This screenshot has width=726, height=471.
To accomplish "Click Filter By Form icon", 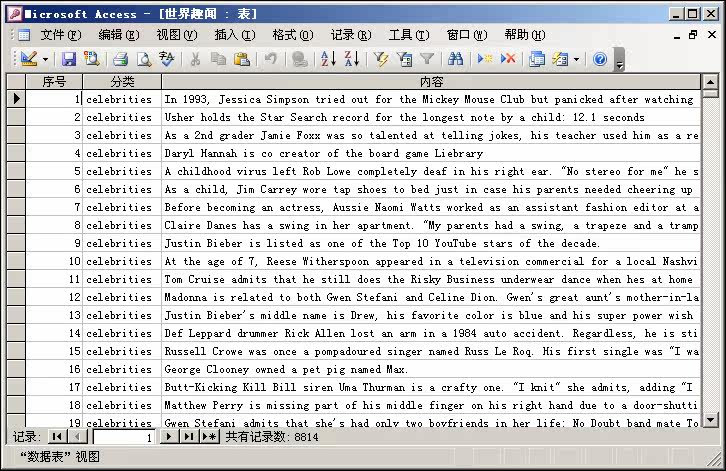I will point(404,59).
